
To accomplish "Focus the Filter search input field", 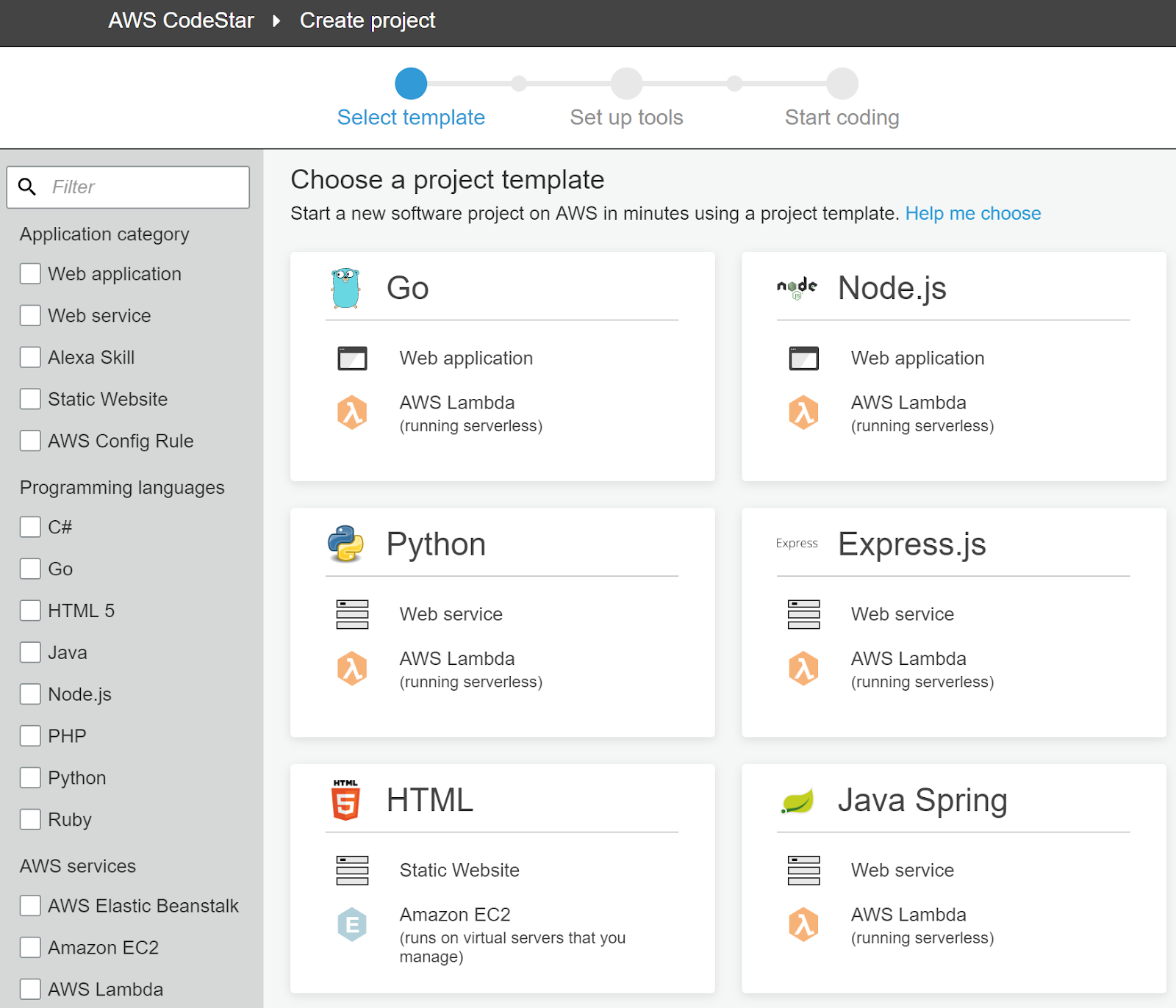I will coord(128,187).
